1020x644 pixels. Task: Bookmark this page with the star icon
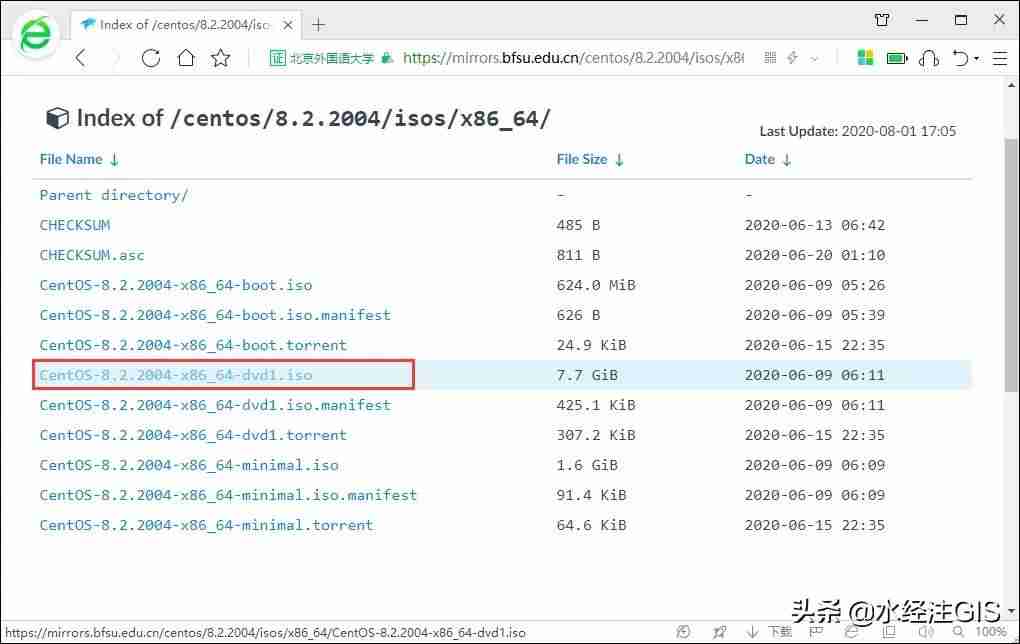221,58
